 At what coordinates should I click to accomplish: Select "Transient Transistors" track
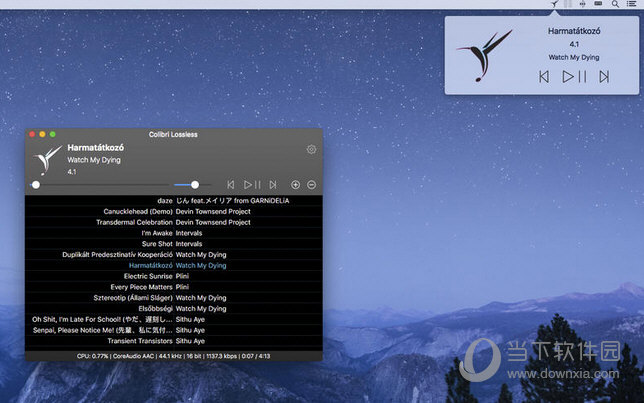pos(174,341)
